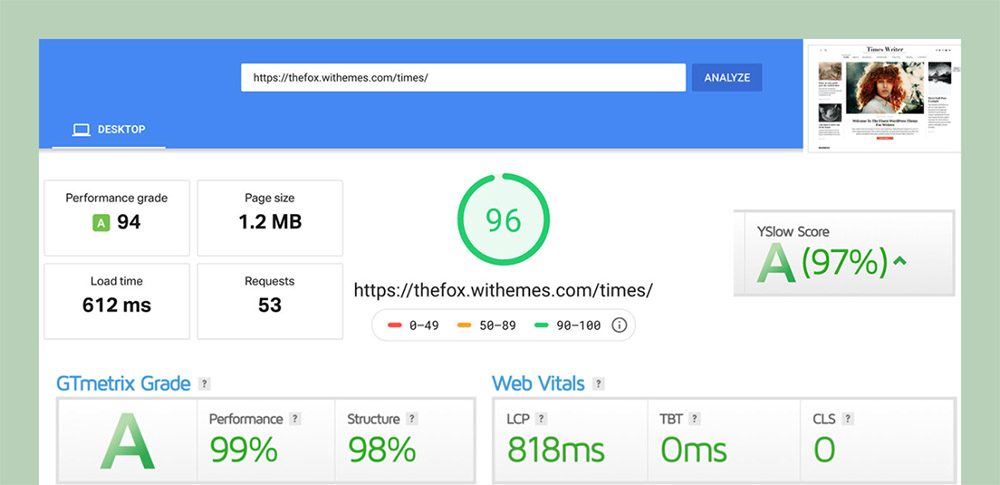
Task: Switch to the DESKTOP tab
Action: 109,130
